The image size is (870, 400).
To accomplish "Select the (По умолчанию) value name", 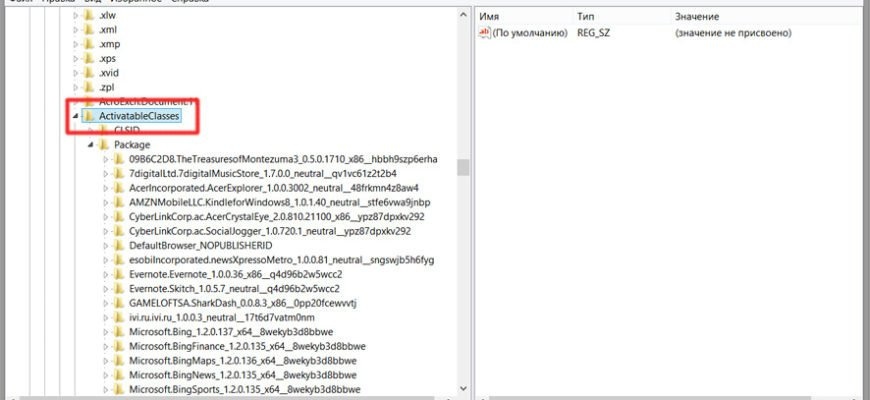I will pos(530,33).
